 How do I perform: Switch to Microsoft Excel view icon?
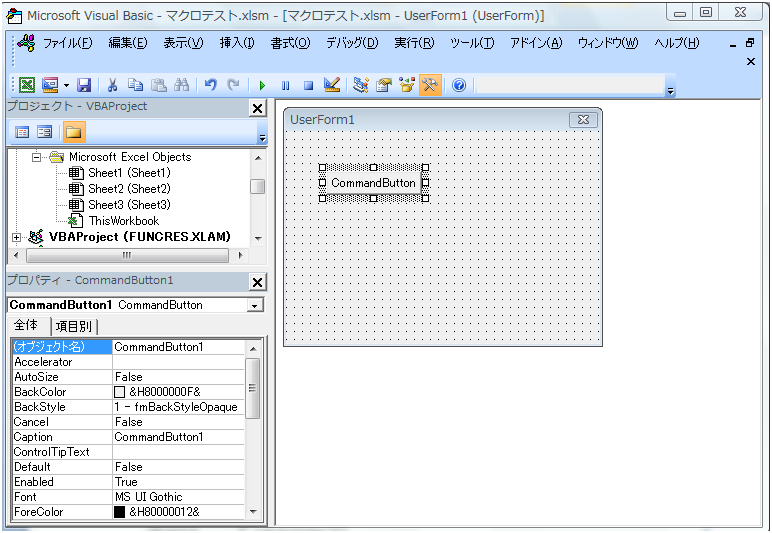coord(27,85)
